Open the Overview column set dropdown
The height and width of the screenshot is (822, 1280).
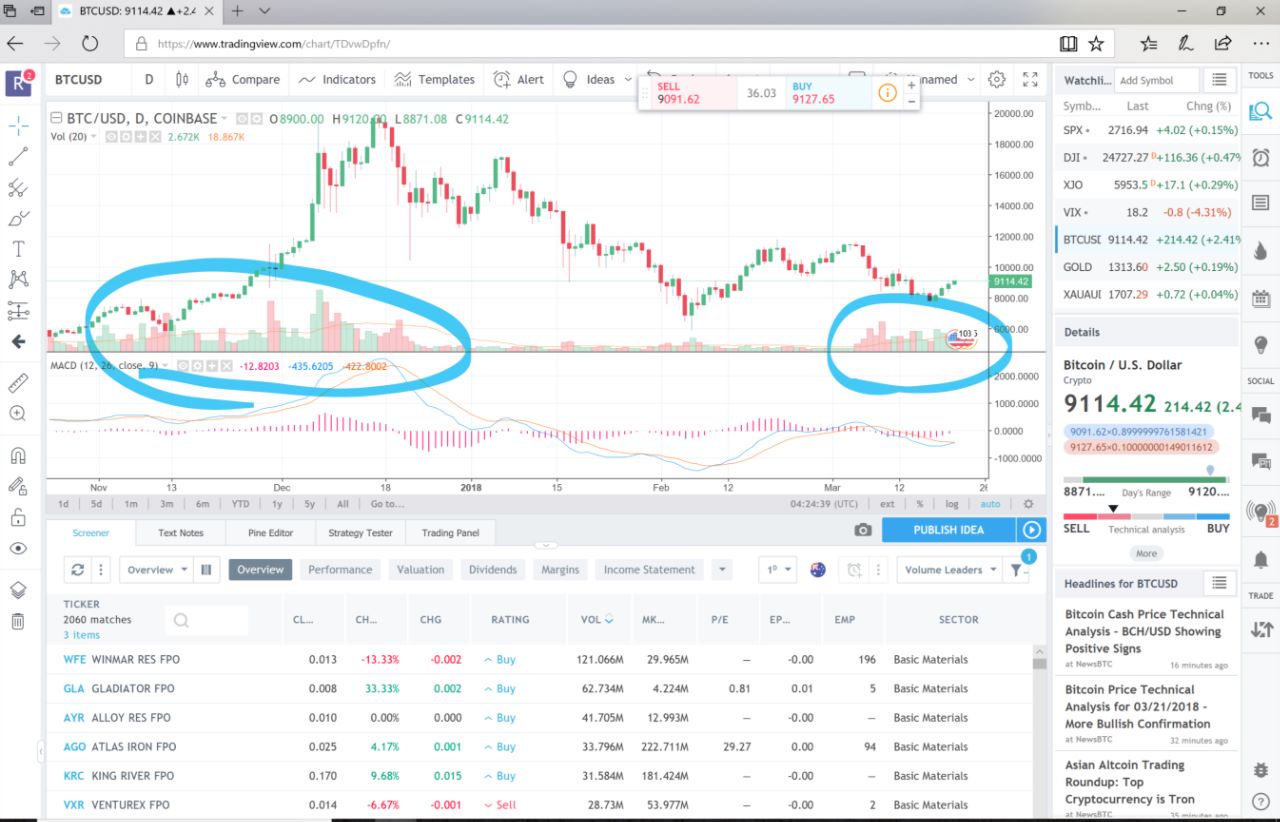coord(157,570)
